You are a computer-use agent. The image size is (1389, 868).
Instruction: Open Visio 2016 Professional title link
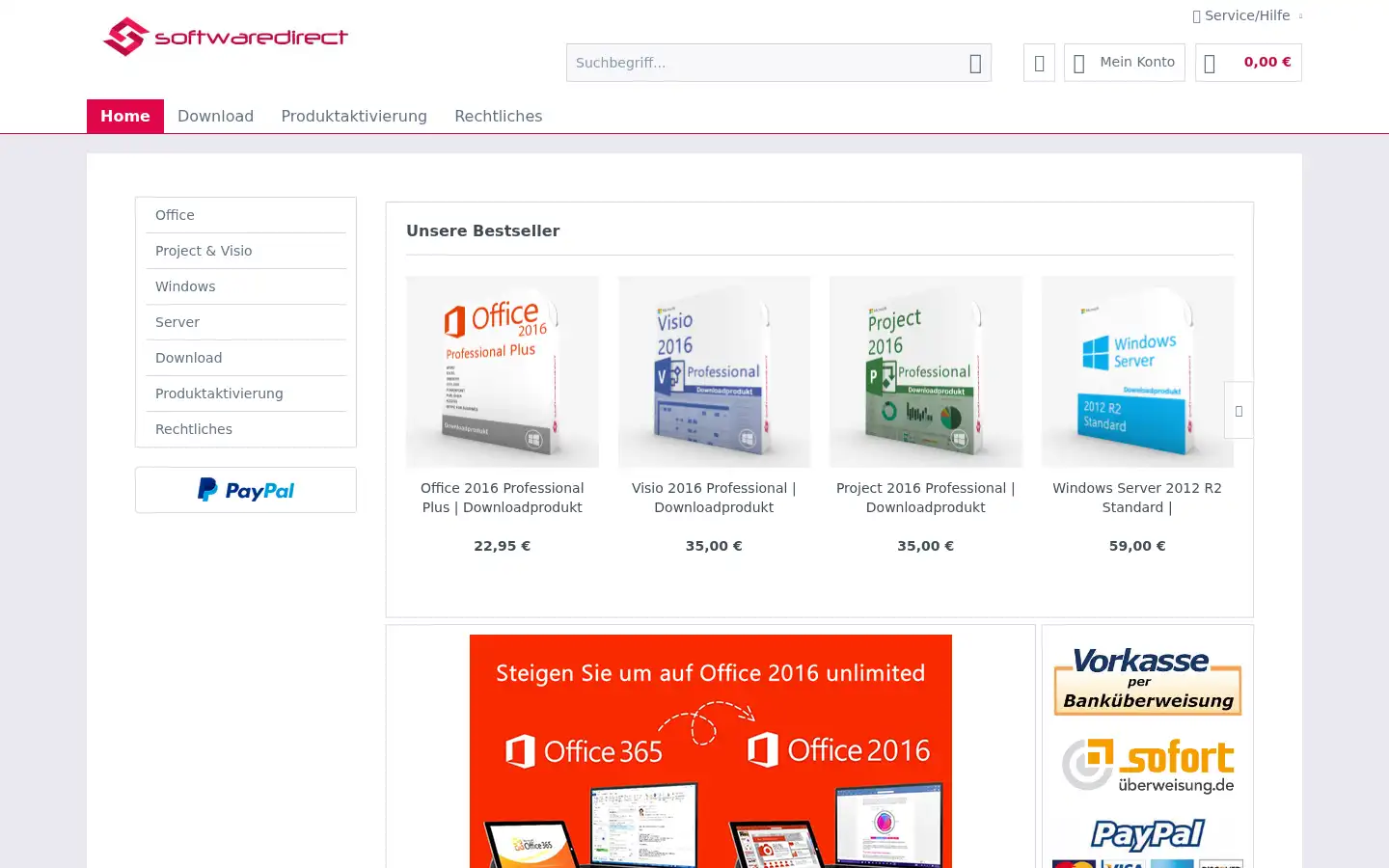point(714,498)
